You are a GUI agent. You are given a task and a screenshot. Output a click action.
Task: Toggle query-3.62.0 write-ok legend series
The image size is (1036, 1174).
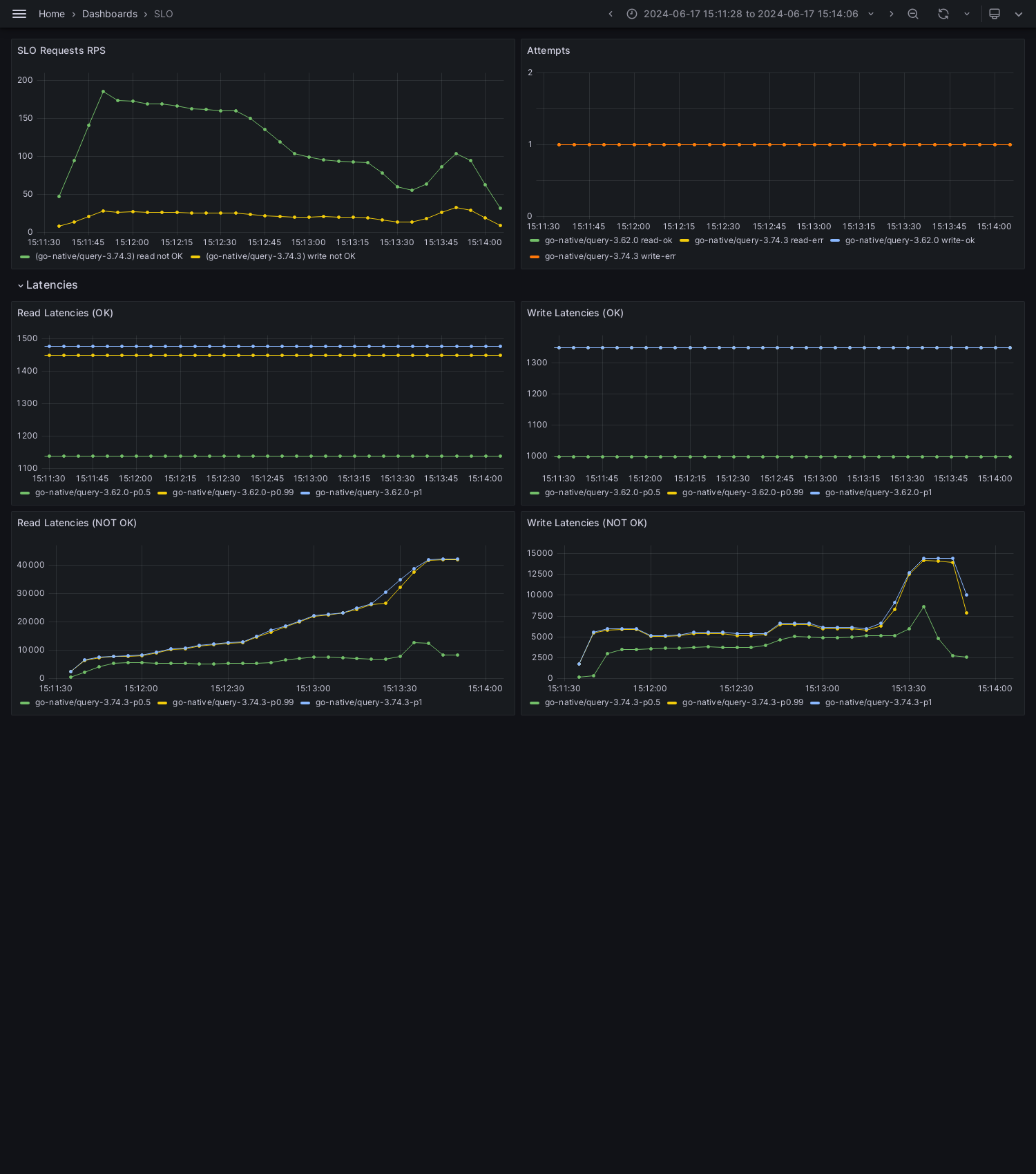[x=910, y=240]
